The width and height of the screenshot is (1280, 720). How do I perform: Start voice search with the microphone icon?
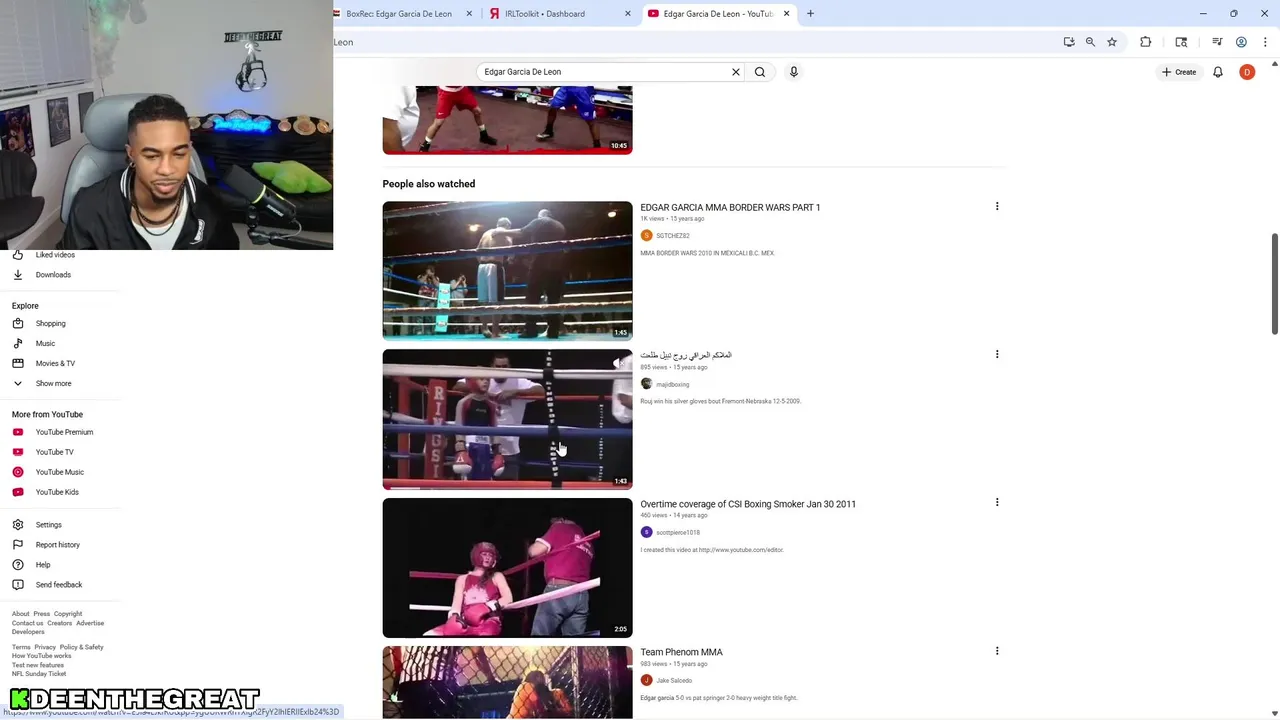click(794, 72)
